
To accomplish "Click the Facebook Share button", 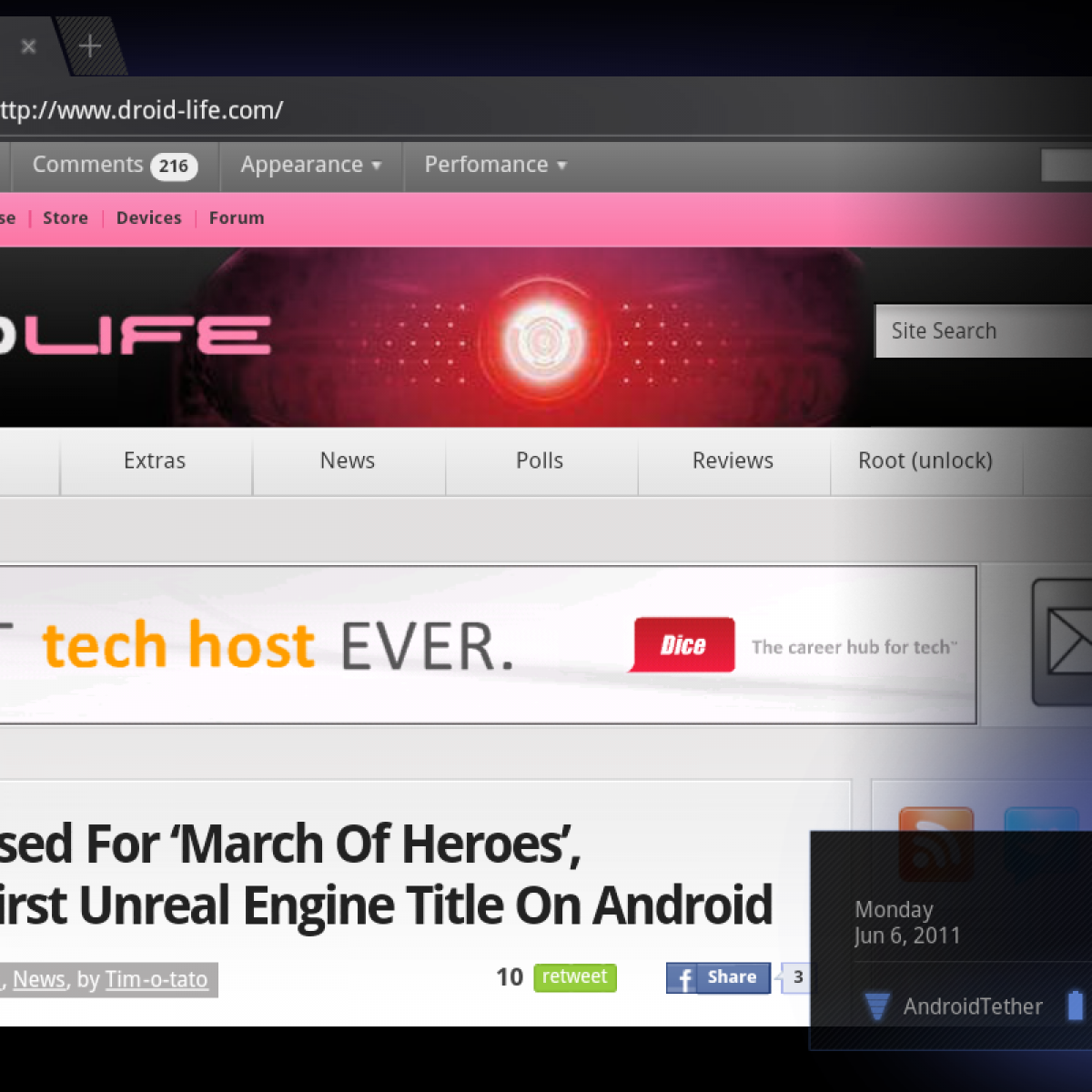I will point(719,977).
